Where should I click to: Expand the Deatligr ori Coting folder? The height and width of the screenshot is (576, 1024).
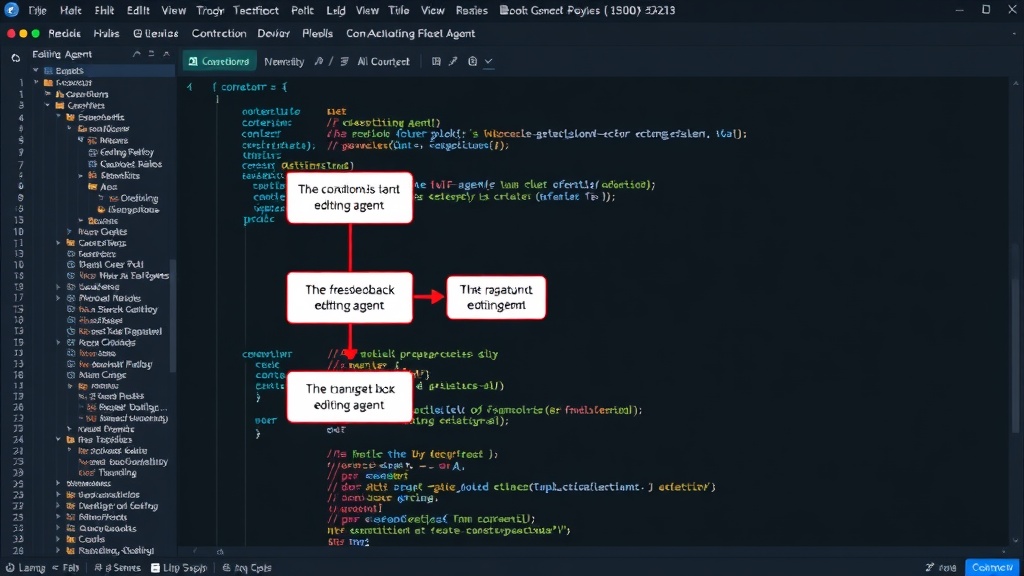pyautogui.click(x=59, y=505)
